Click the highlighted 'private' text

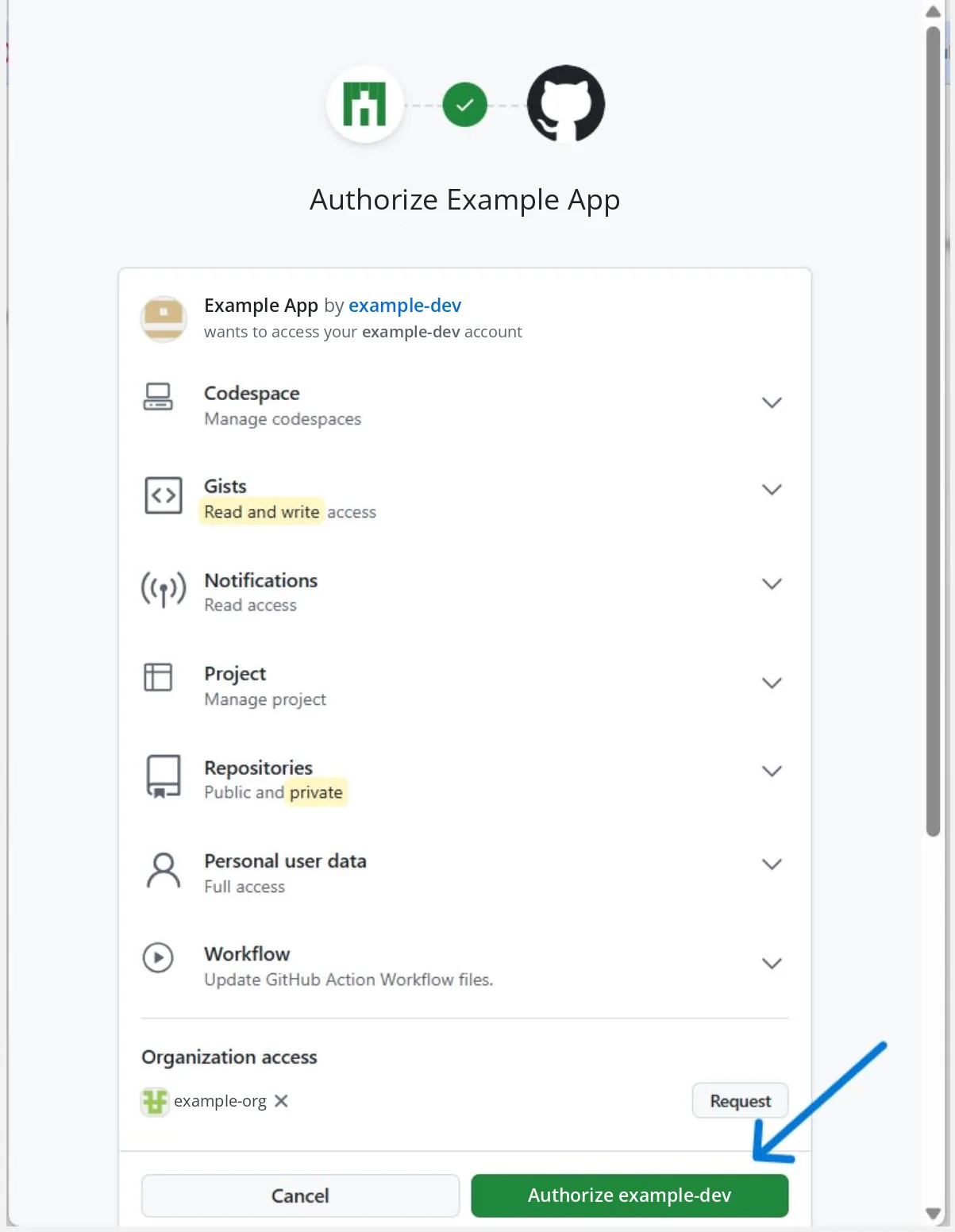[316, 792]
